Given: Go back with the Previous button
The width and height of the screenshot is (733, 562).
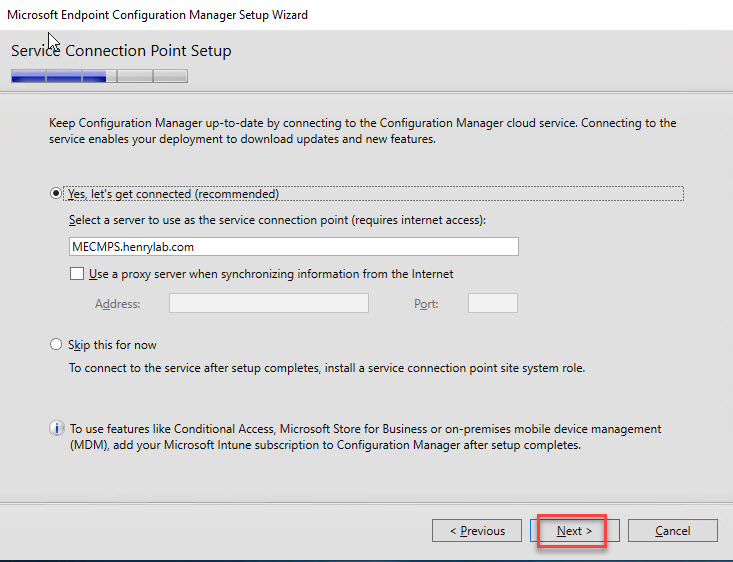Looking at the screenshot, I should point(476,531).
